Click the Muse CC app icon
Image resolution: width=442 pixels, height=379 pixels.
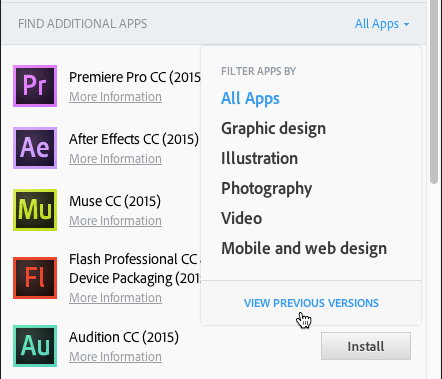coord(35,210)
